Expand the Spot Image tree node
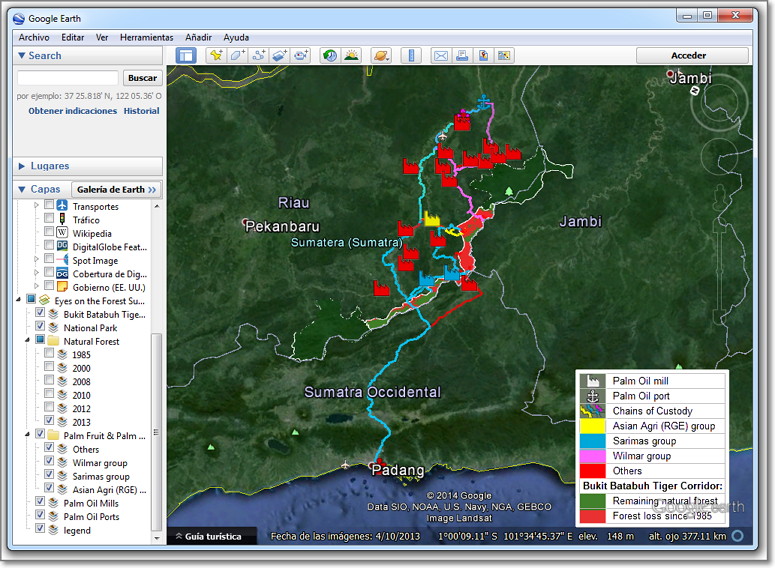 pos(36,259)
